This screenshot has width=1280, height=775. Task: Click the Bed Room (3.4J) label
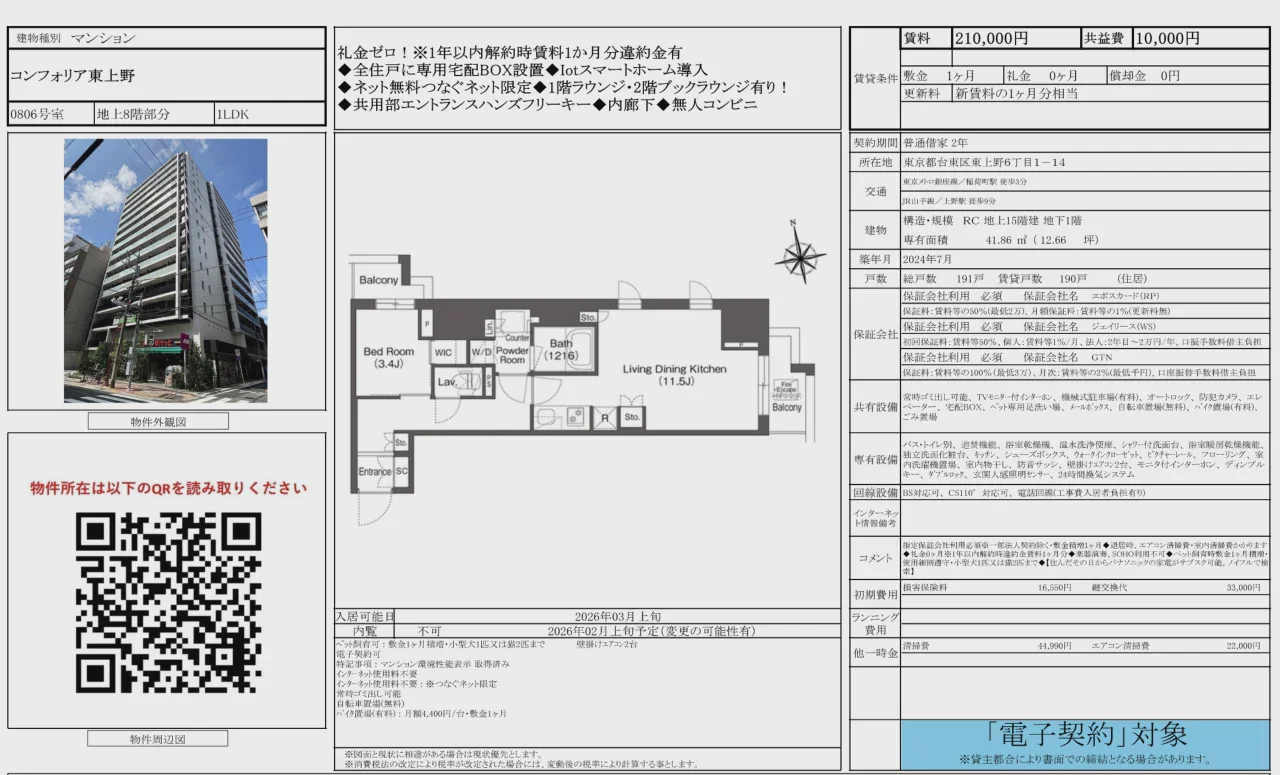pos(388,358)
